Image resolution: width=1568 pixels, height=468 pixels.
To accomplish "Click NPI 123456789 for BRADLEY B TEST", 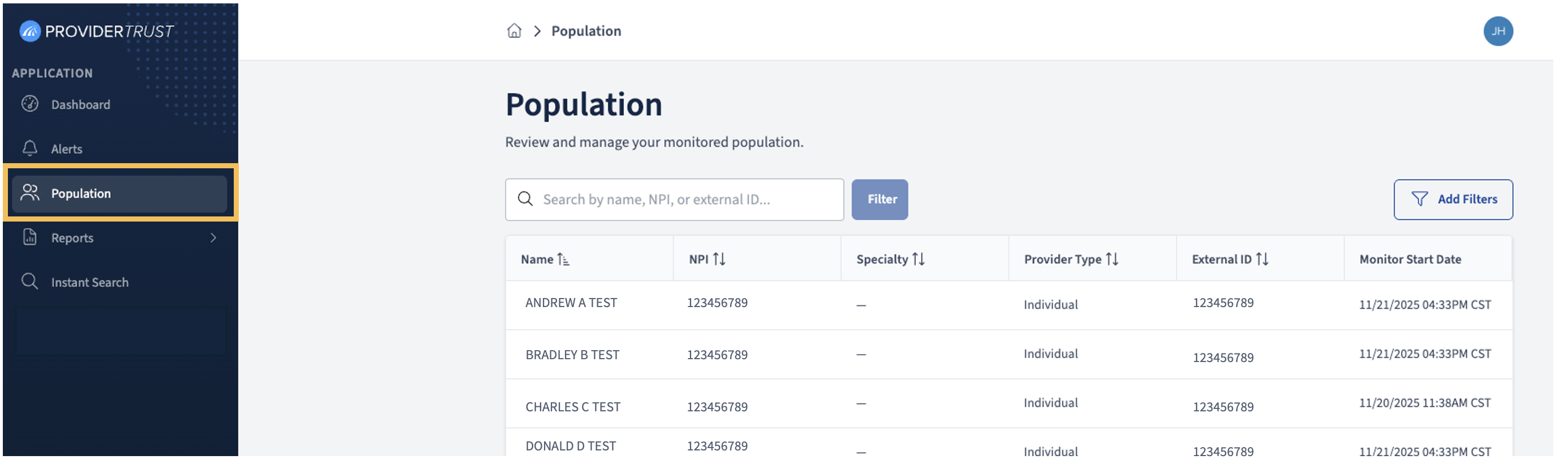I will 717,355.
